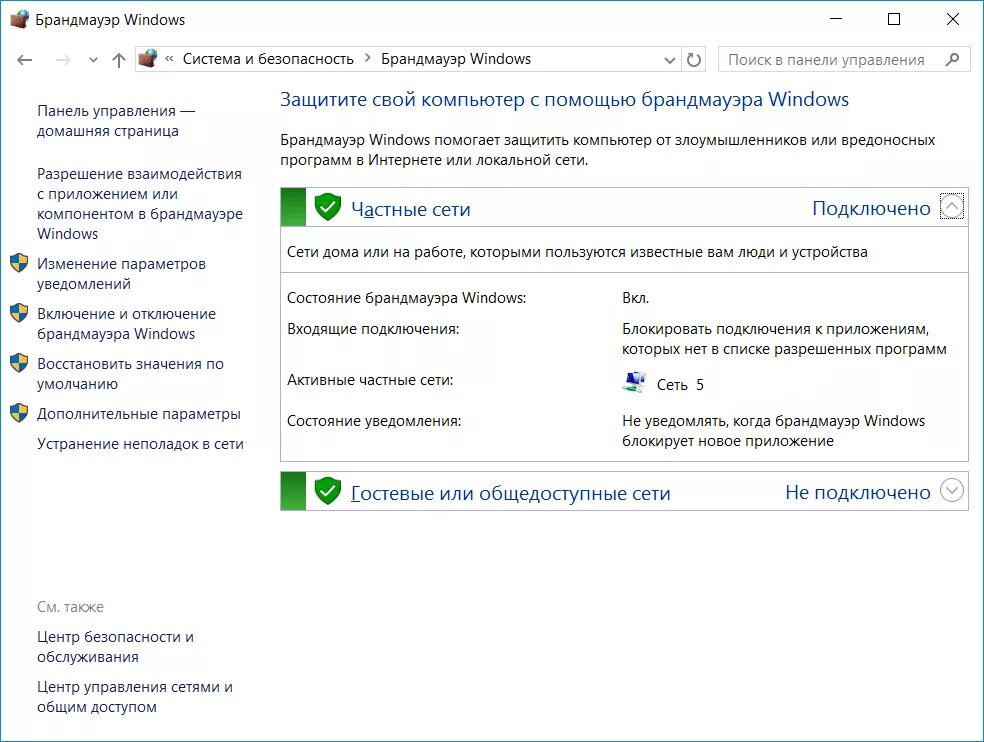Viewport: 984px width, 742px height.
Task: Click the 'Сеть 5' network name
Action: click(680, 385)
